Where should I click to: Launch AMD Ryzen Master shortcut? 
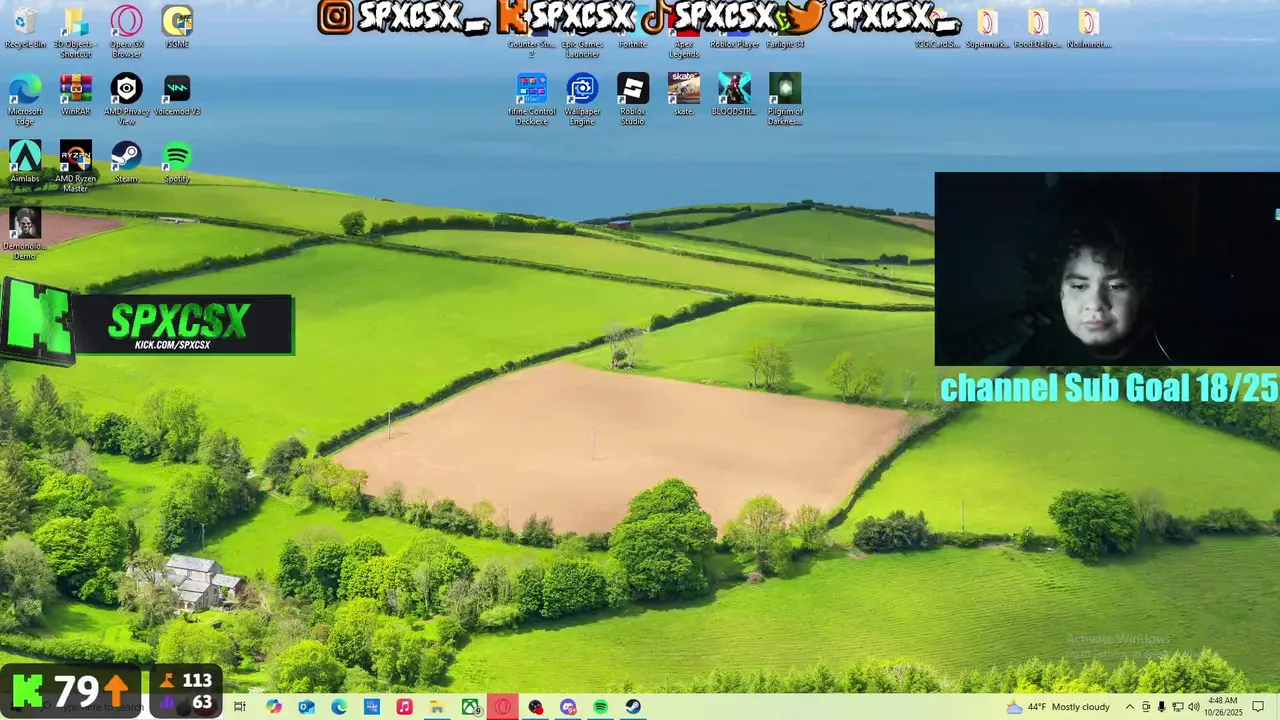tap(75, 166)
